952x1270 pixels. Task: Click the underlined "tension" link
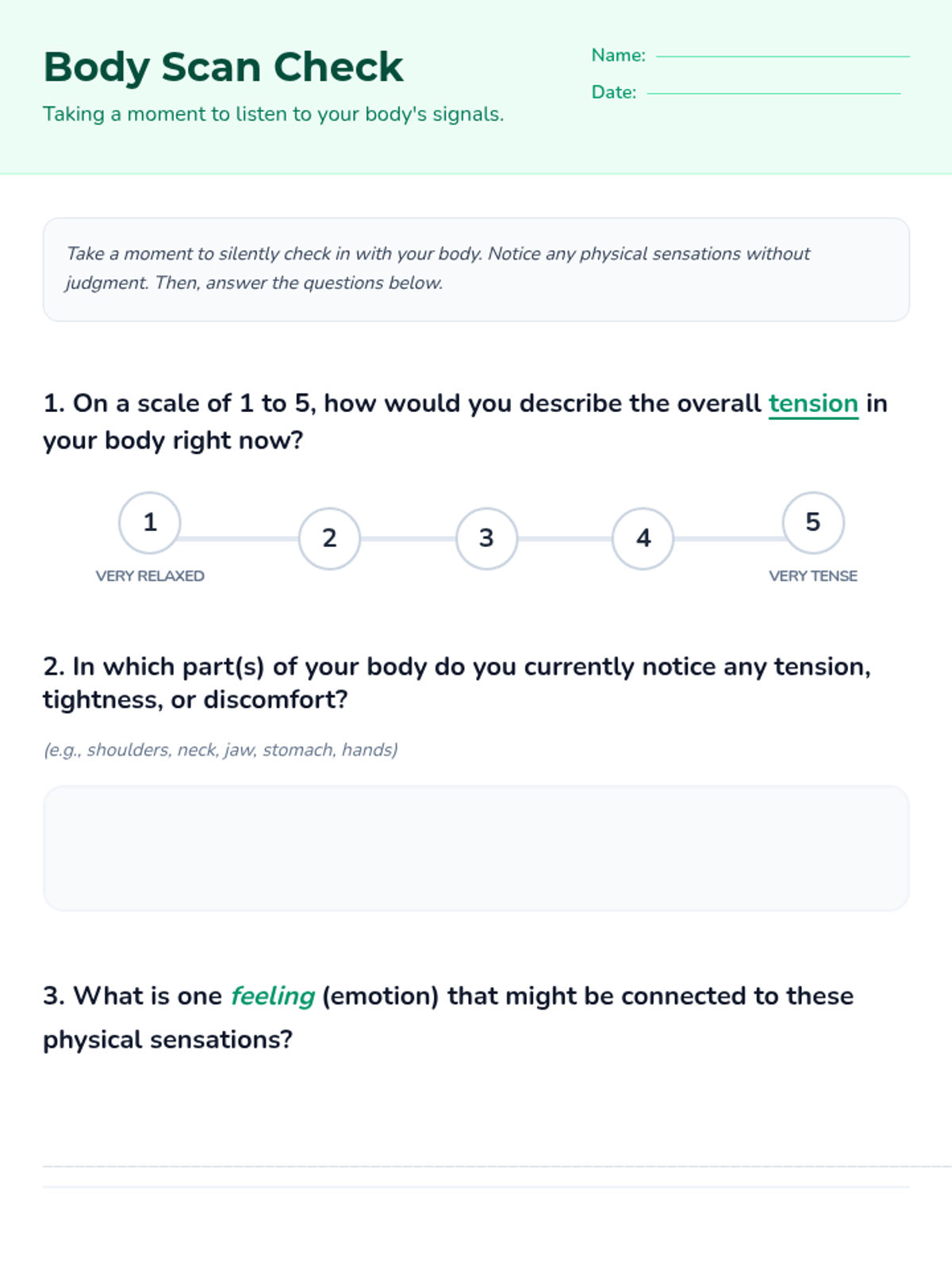point(812,403)
